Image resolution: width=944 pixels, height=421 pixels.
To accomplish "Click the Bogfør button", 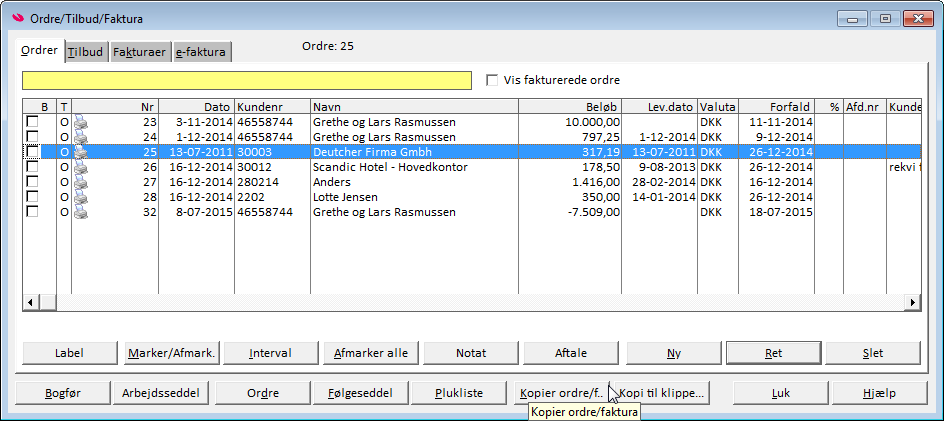I will pos(63,394).
